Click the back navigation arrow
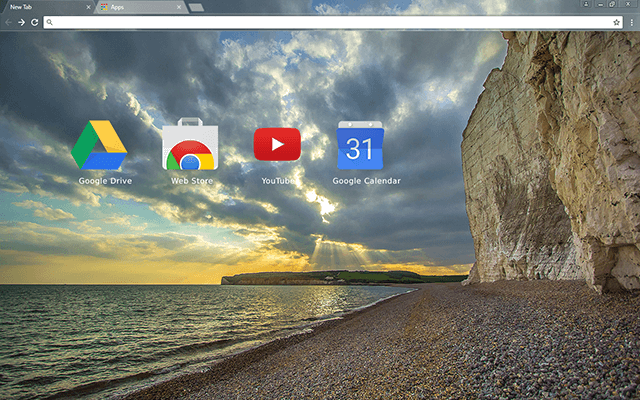The width and height of the screenshot is (640, 400). coord(8,21)
